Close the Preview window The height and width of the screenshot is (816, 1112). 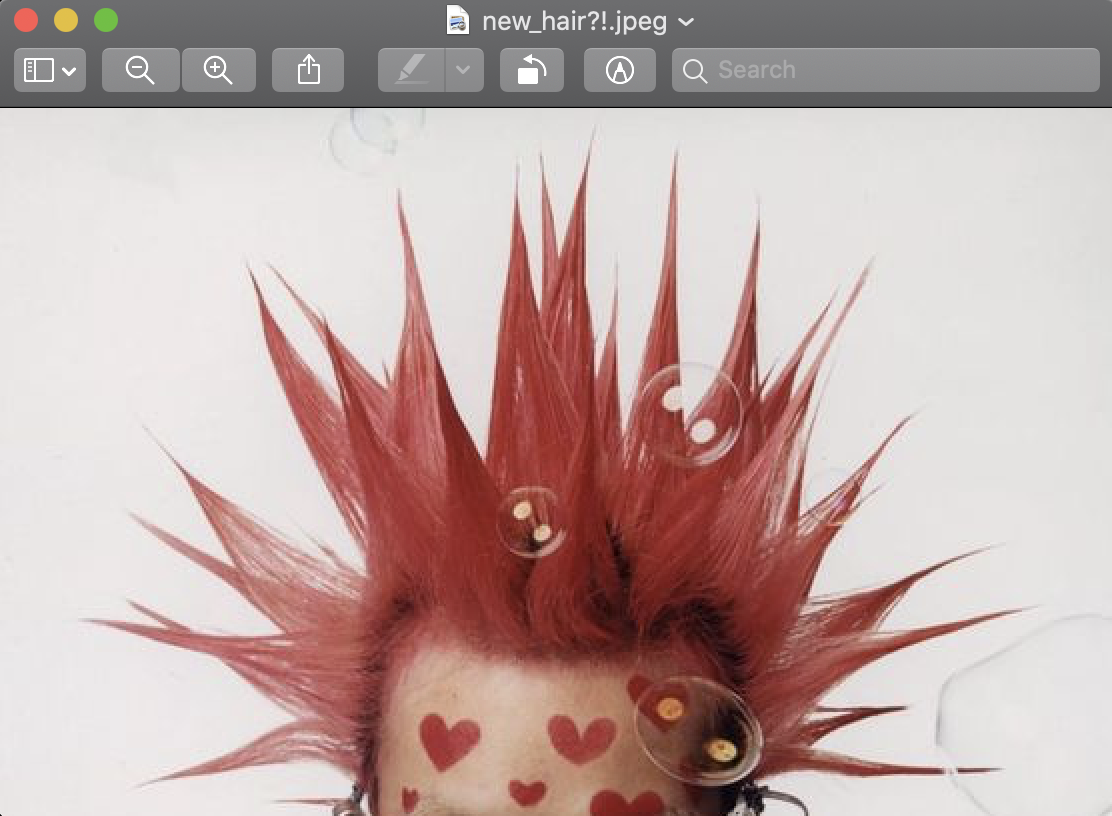point(26,20)
